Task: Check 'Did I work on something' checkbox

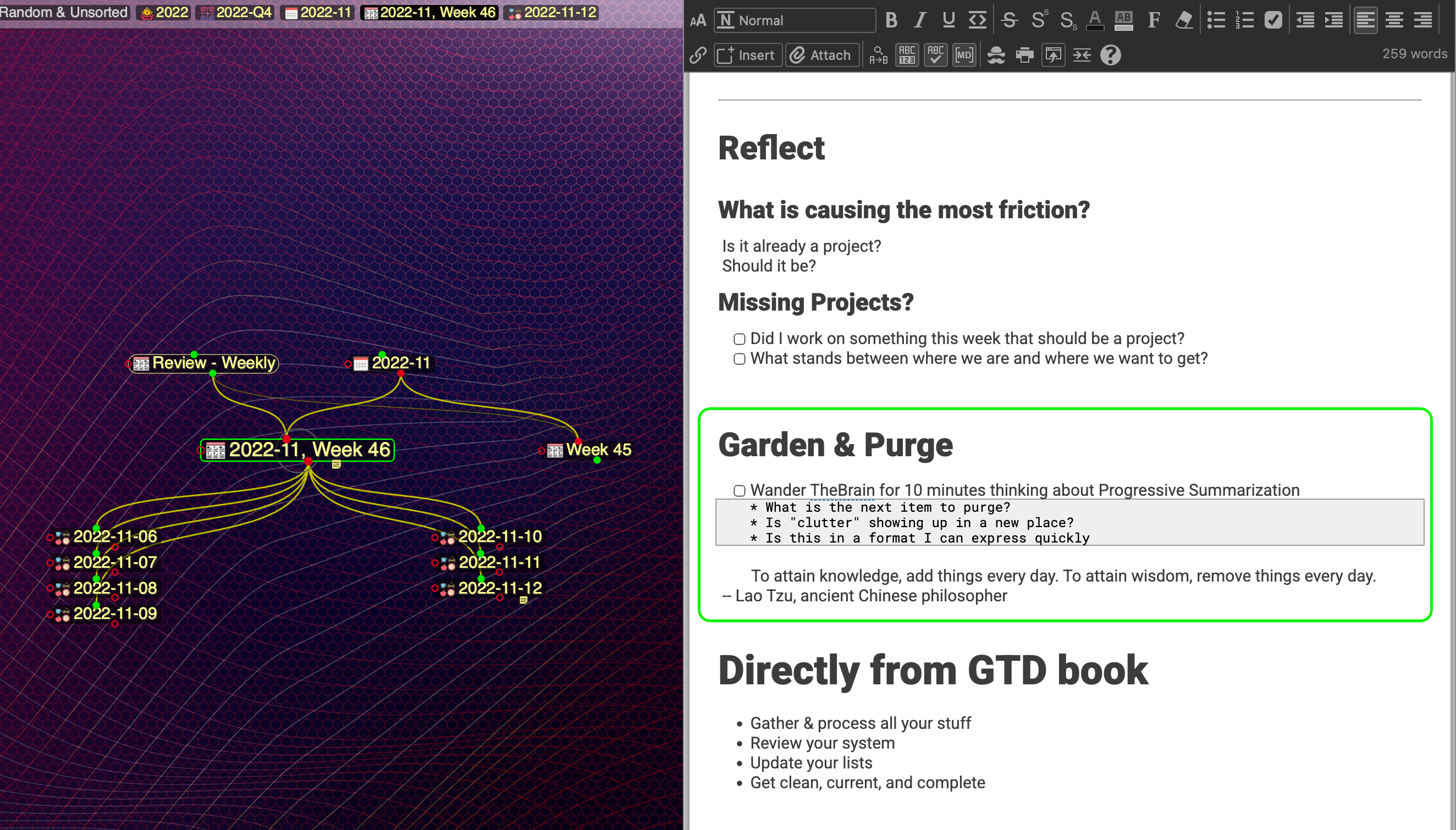Action: pyautogui.click(x=740, y=339)
